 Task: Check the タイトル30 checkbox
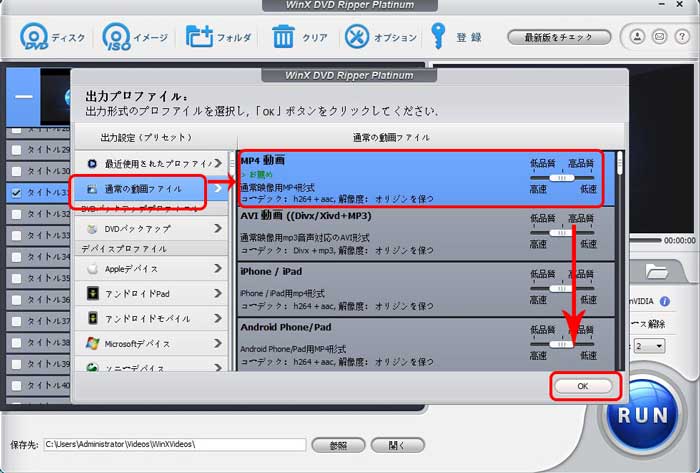[17, 171]
